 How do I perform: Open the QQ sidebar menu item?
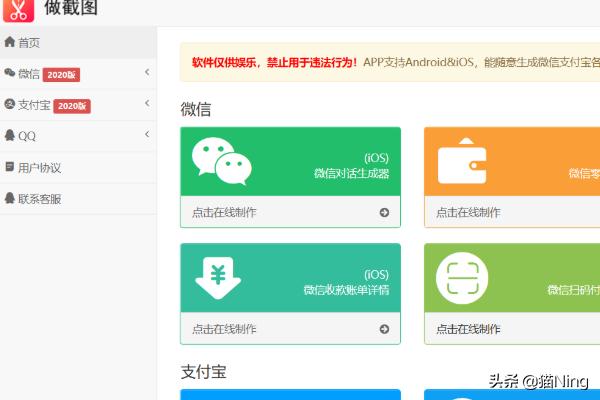pos(78,136)
